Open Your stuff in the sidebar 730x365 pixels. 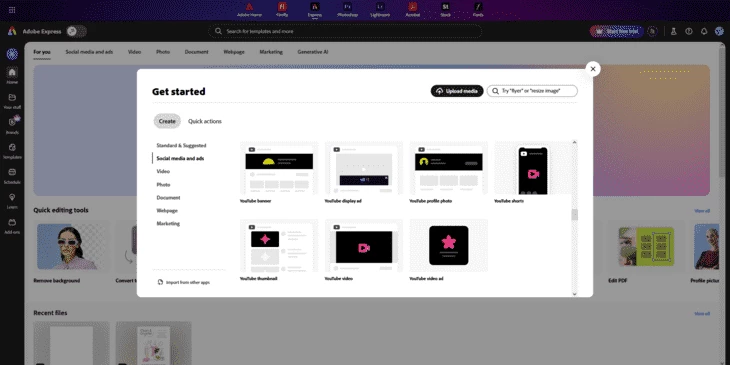point(12,101)
